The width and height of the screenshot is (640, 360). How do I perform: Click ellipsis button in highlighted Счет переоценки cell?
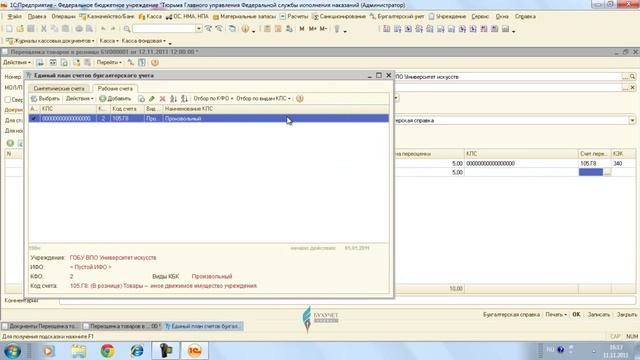607,173
